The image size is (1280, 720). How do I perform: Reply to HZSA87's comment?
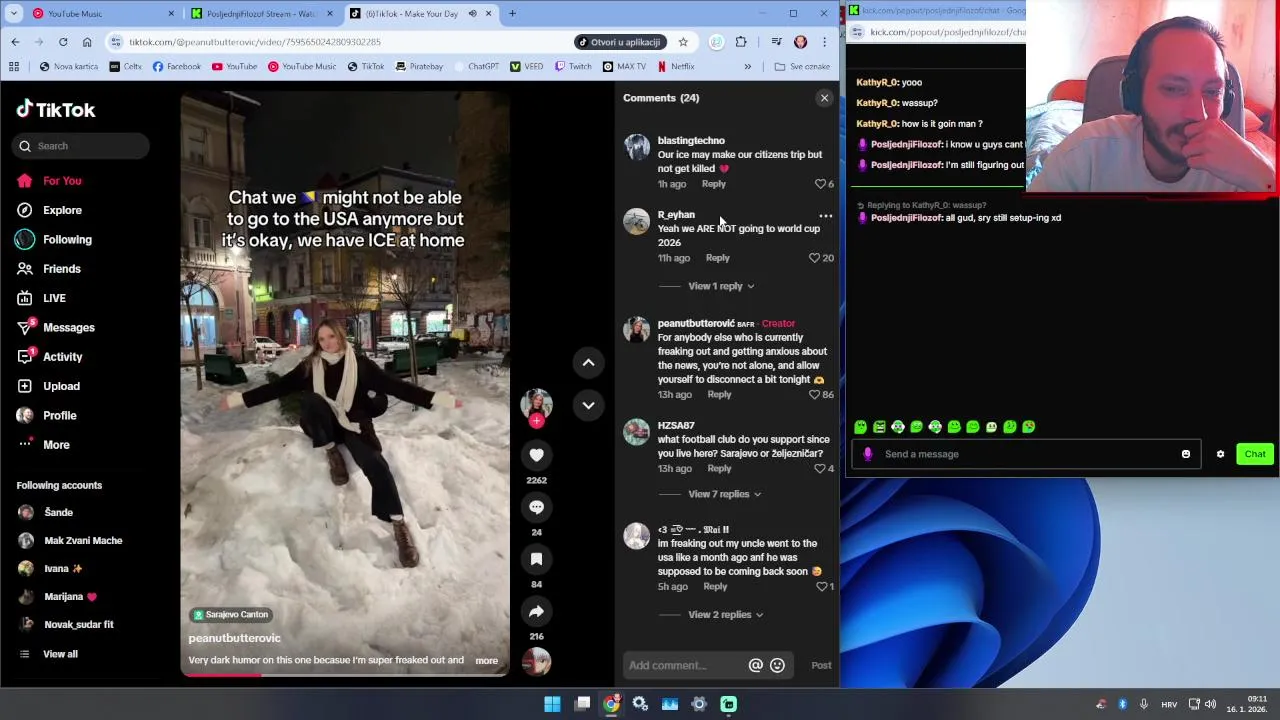[719, 469]
